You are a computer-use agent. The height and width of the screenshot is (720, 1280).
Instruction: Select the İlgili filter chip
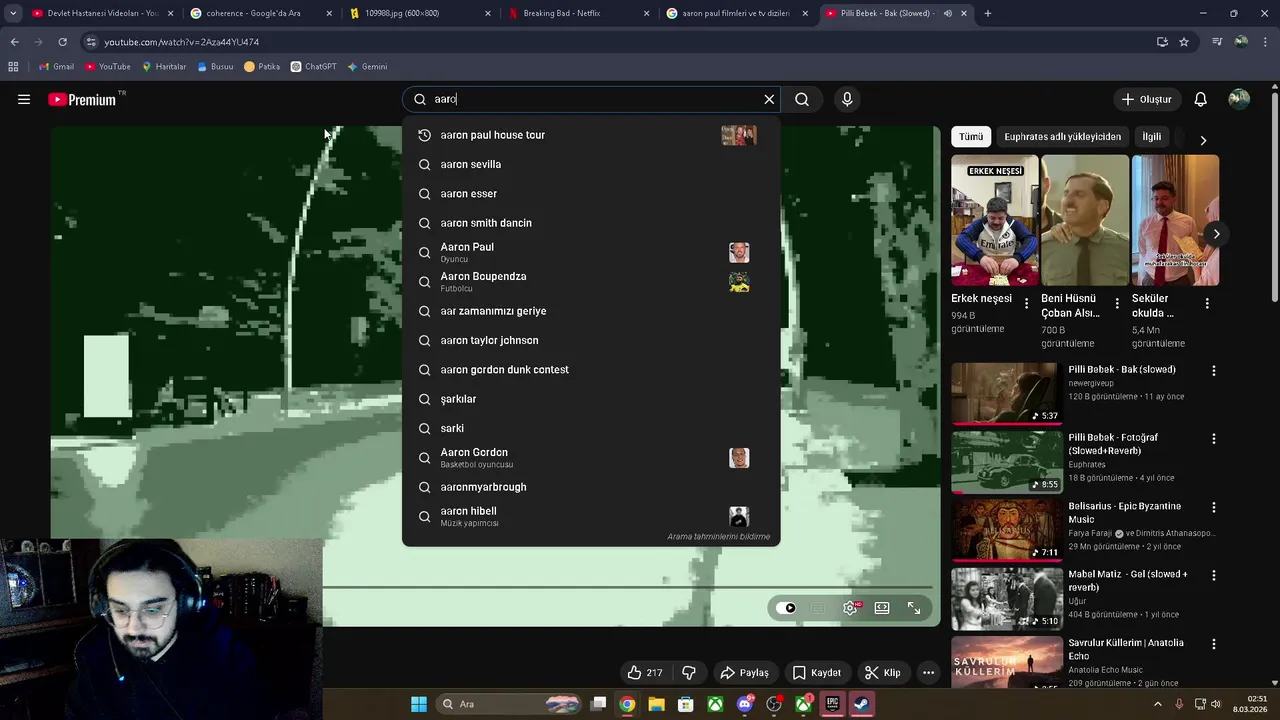tap(1152, 137)
